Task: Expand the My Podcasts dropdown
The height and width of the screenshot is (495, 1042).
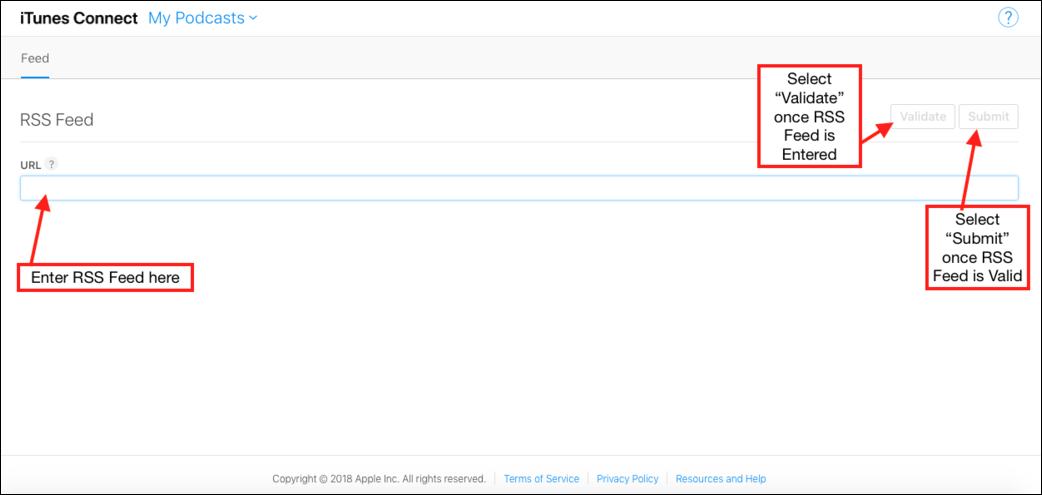Action: (x=203, y=18)
